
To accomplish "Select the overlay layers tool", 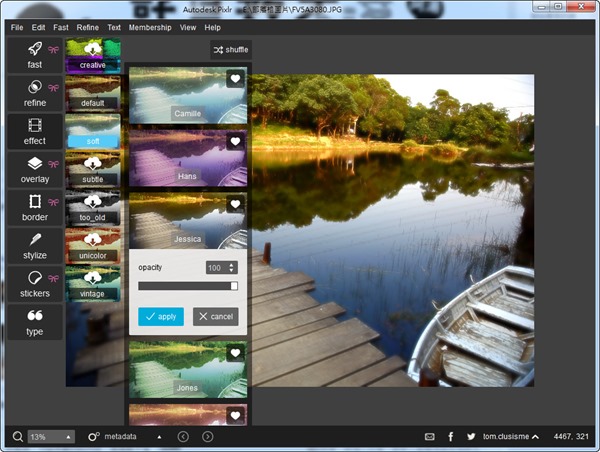I will click(x=34, y=169).
